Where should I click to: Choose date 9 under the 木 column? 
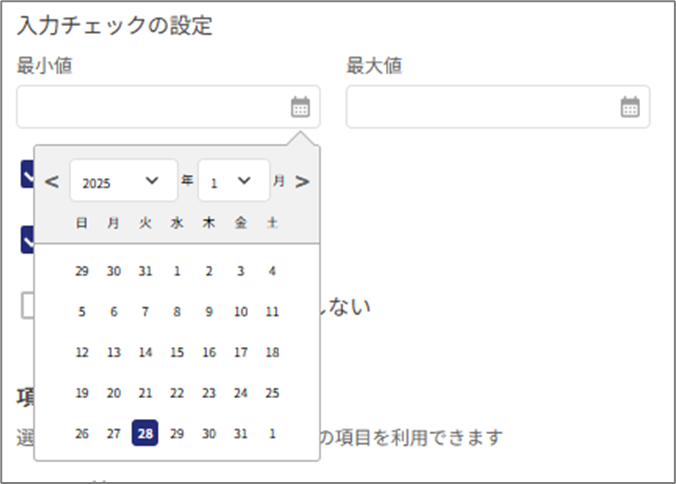209,311
